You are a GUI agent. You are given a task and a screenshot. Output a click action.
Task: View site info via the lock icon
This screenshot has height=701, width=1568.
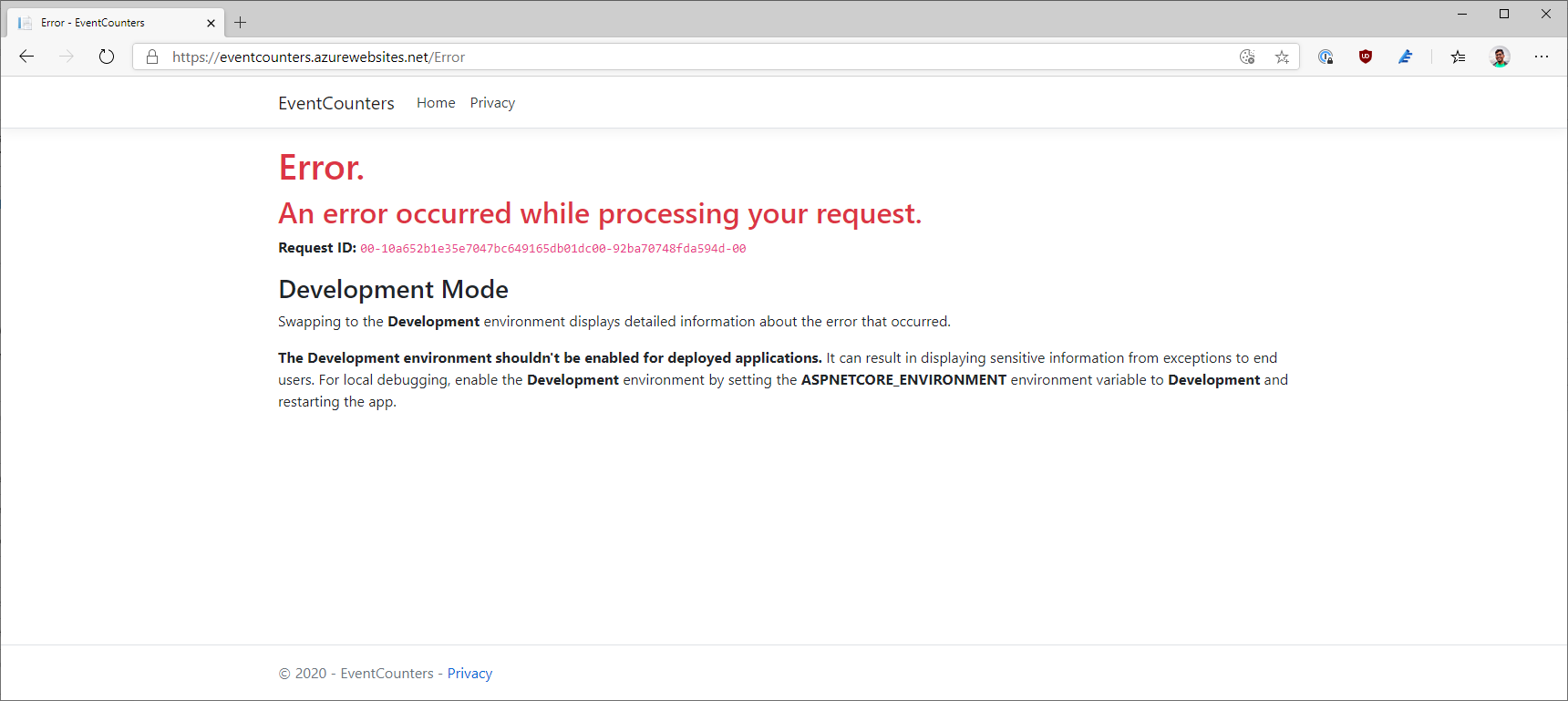point(152,57)
